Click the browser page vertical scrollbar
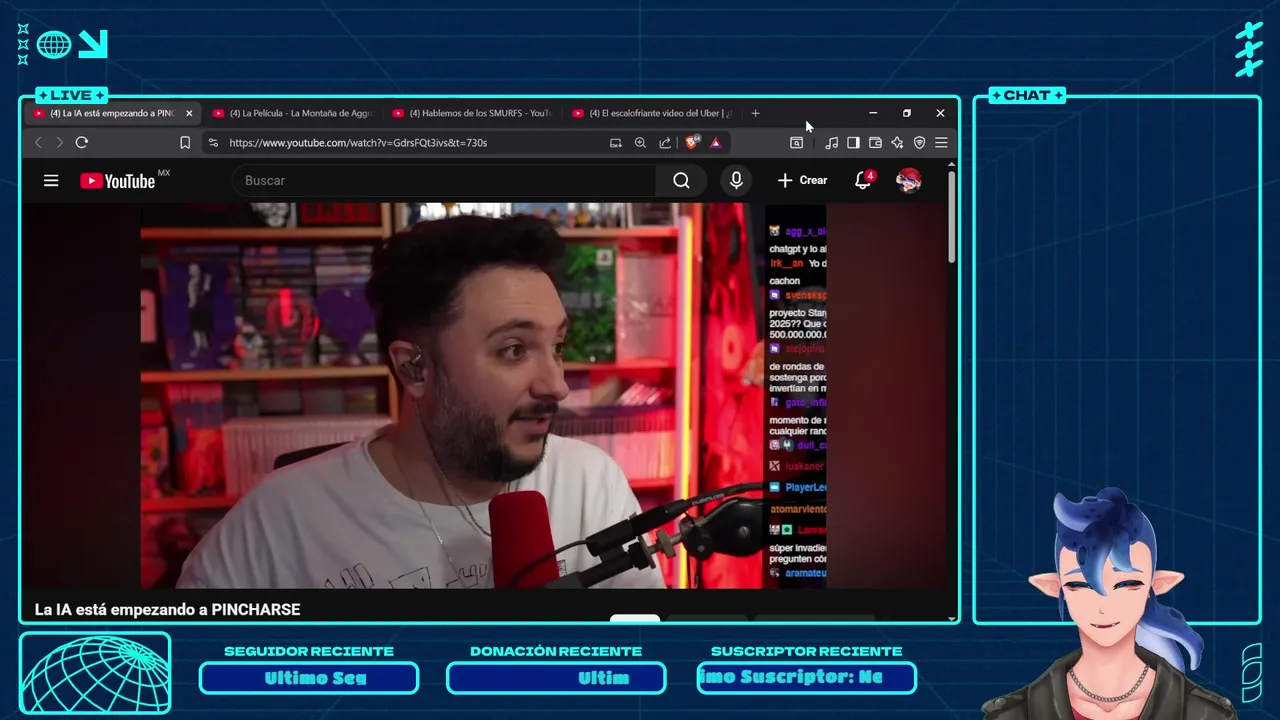 (951, 218)
